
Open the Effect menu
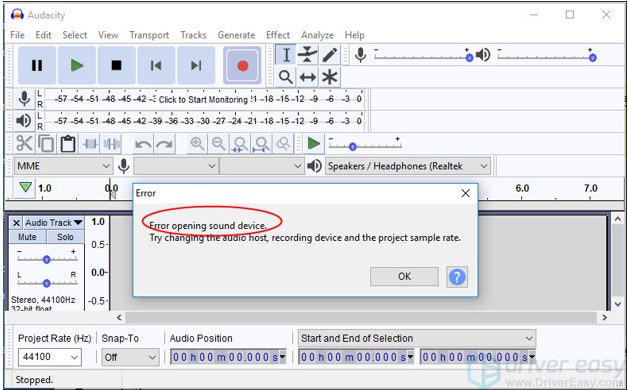pos(278,35)
